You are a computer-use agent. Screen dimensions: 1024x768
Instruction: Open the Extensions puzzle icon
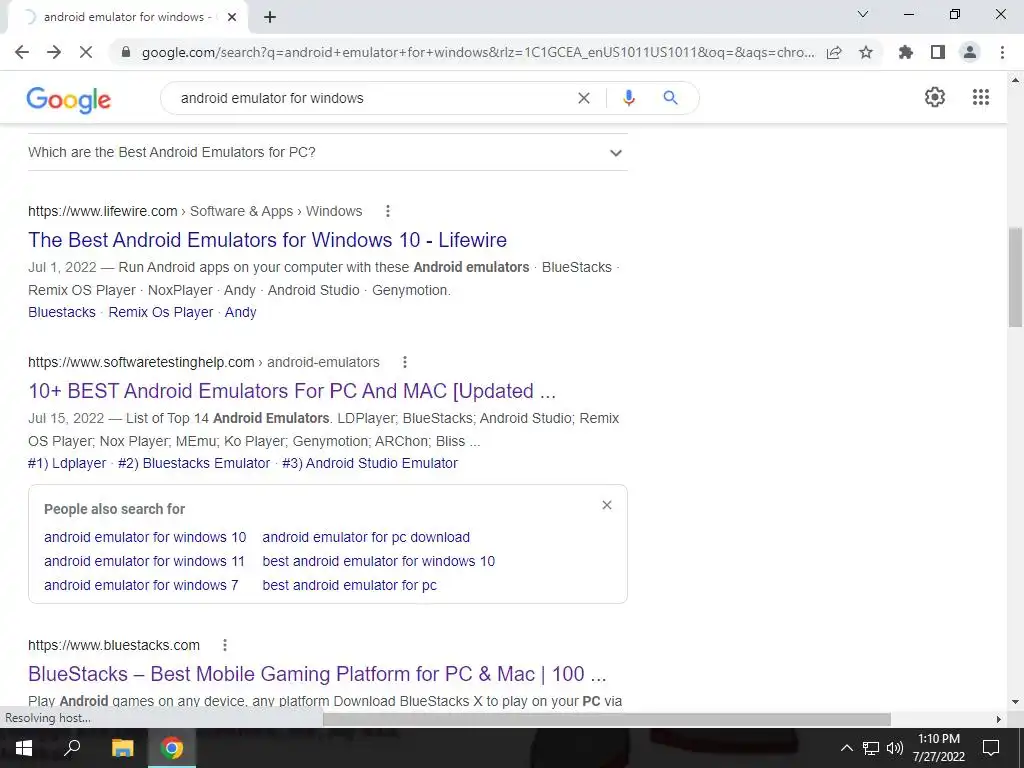(x=906, y=52)
